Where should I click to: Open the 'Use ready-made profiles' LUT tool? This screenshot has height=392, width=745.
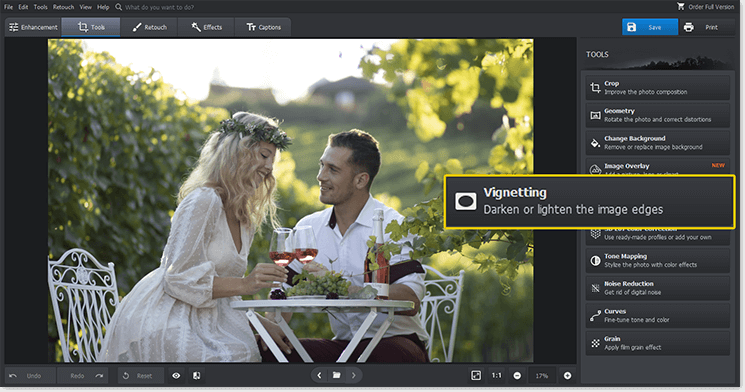pos(658,237)
